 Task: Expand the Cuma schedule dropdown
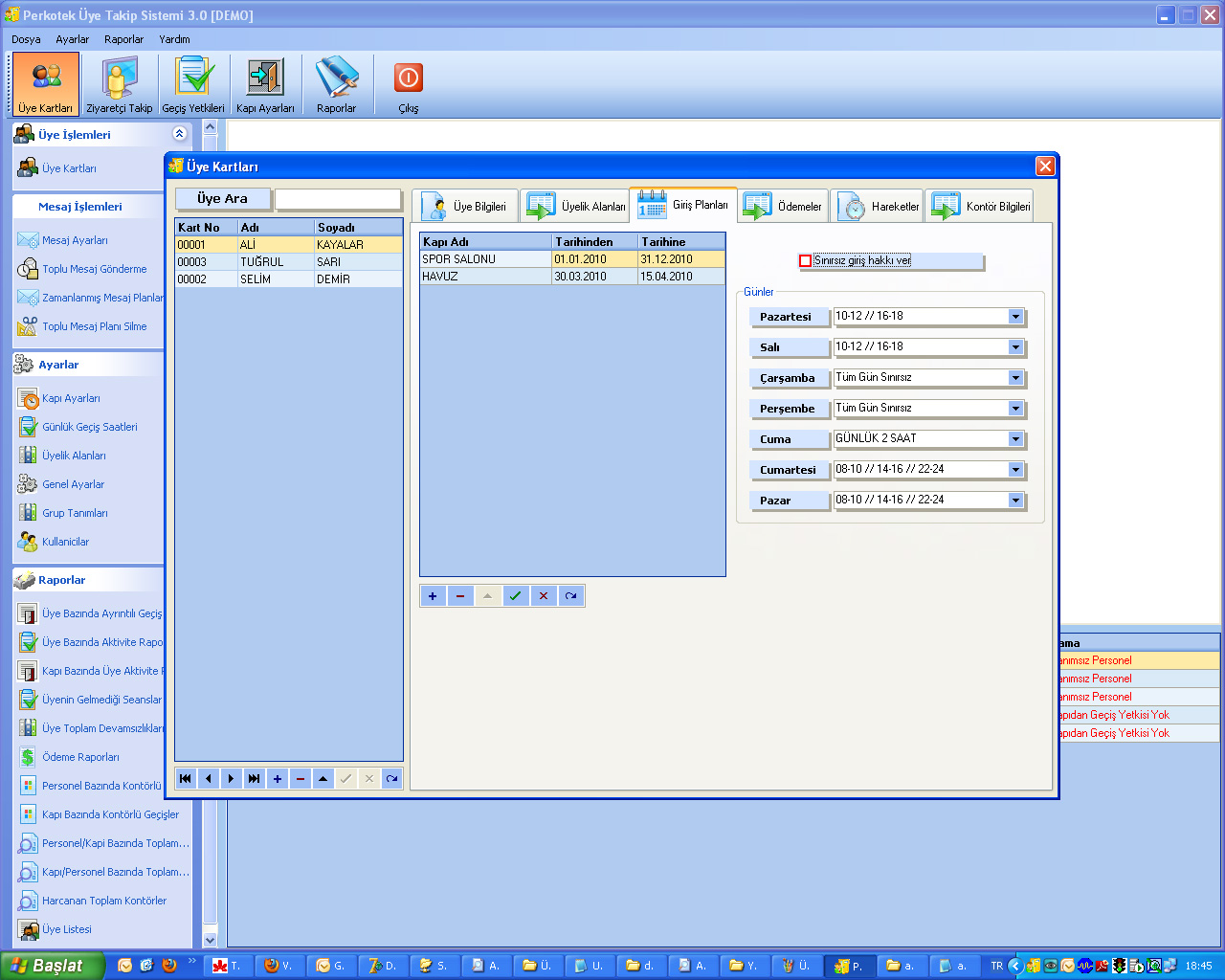click(x=1015, y=439)
